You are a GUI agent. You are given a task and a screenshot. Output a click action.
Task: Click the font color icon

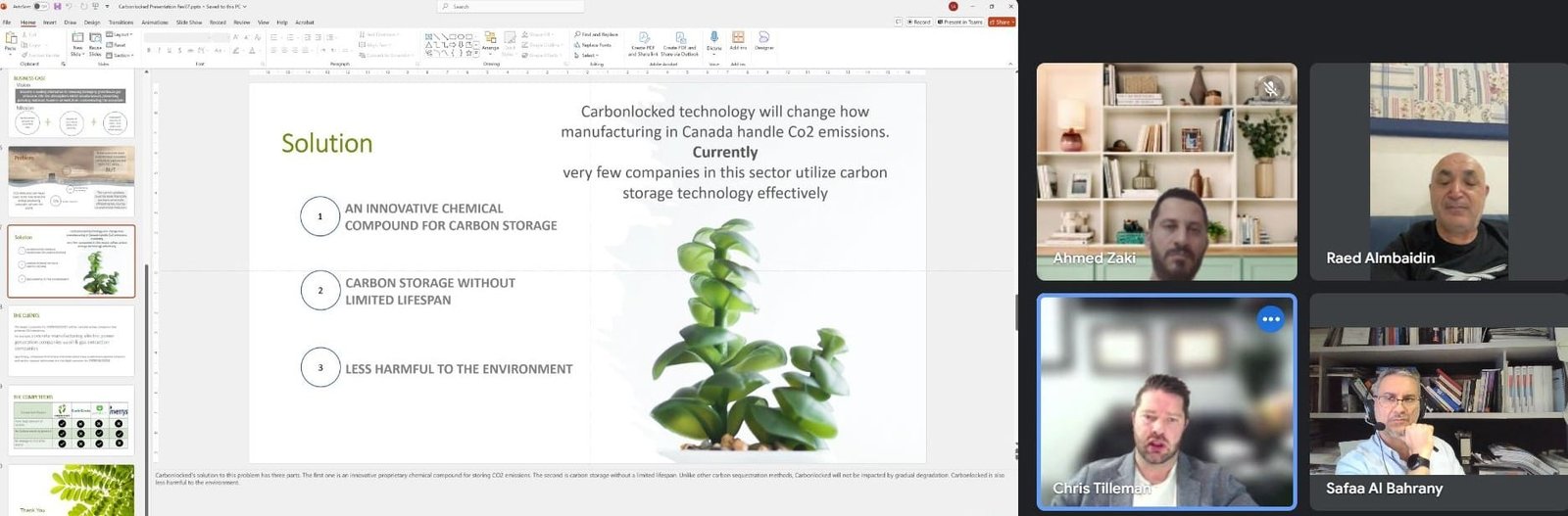[x=253, y=51]
